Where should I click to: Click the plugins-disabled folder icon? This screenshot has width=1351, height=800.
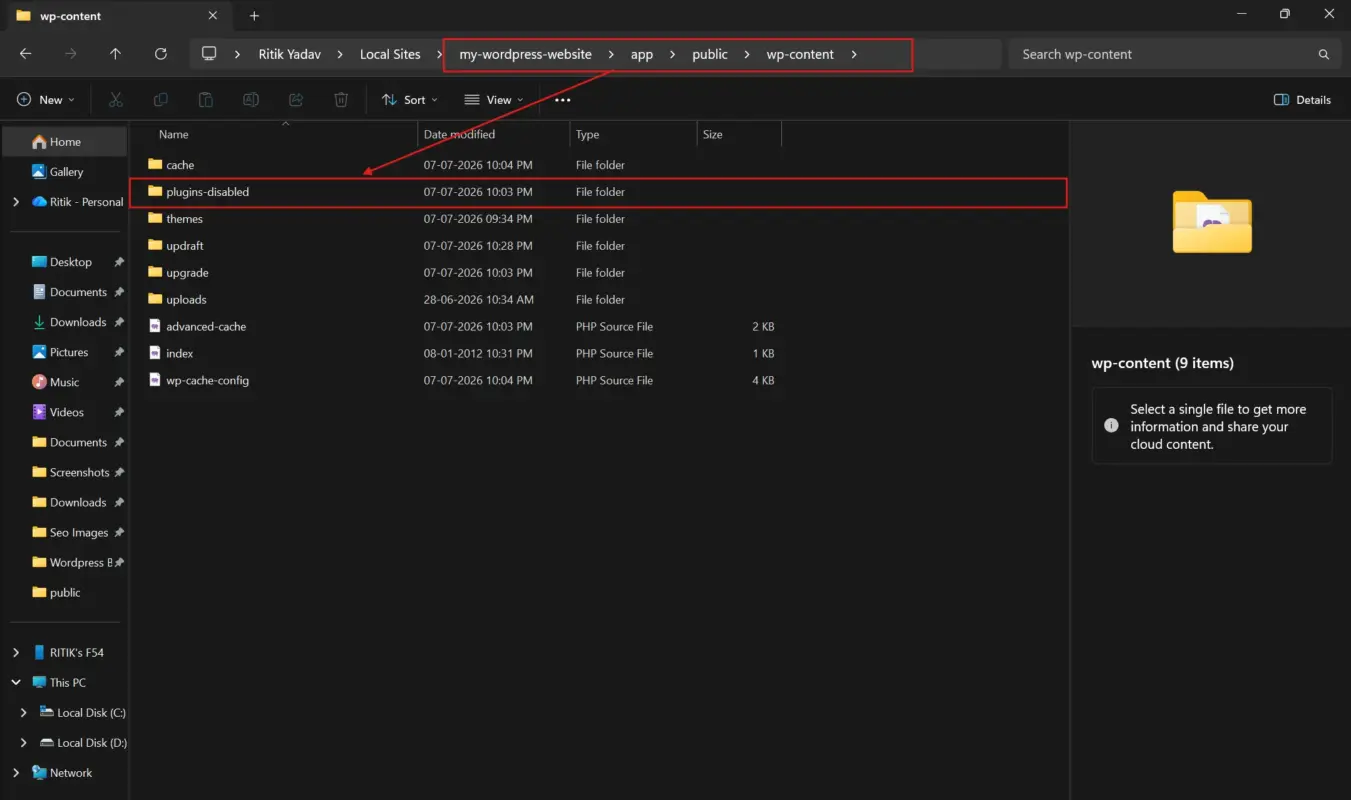(154, 191)
